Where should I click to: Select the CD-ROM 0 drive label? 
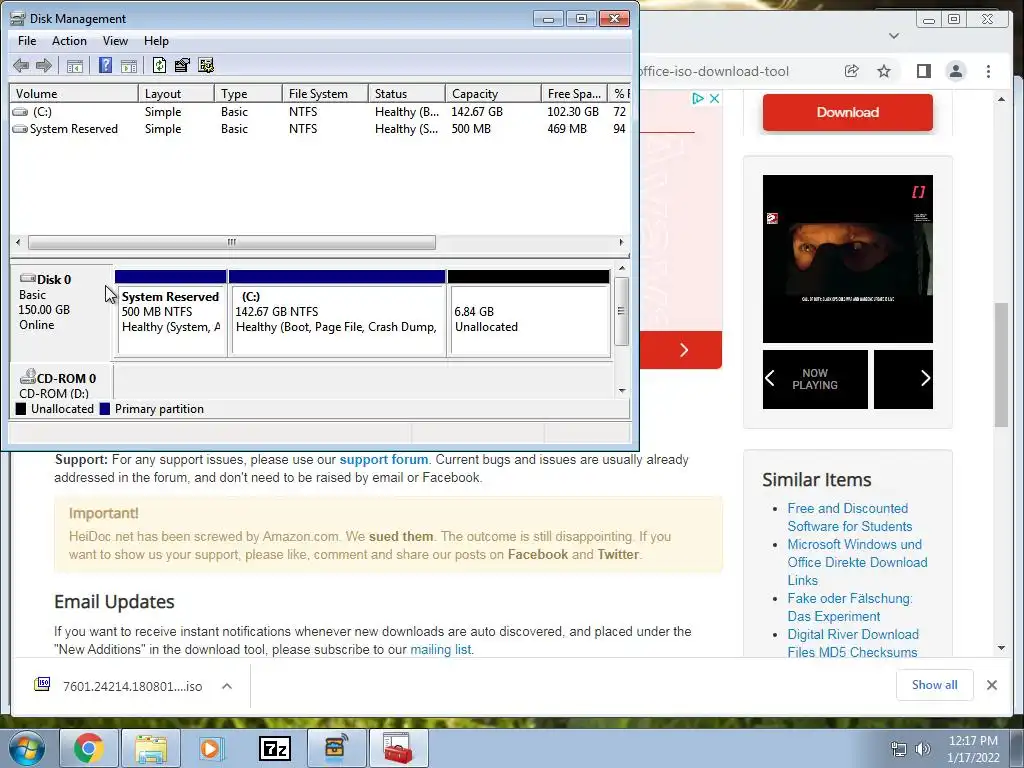pyautogui.click(x=57, y=378)
